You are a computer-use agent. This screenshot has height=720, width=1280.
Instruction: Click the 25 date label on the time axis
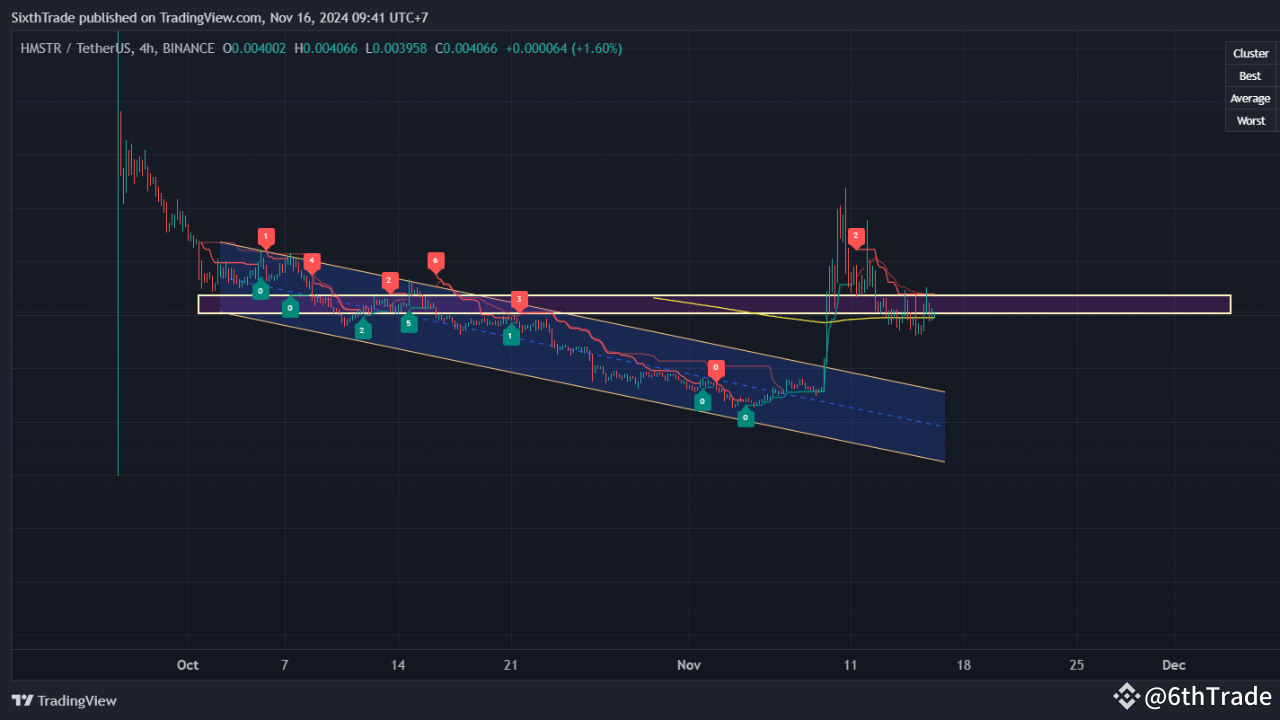pos(1077,665)
